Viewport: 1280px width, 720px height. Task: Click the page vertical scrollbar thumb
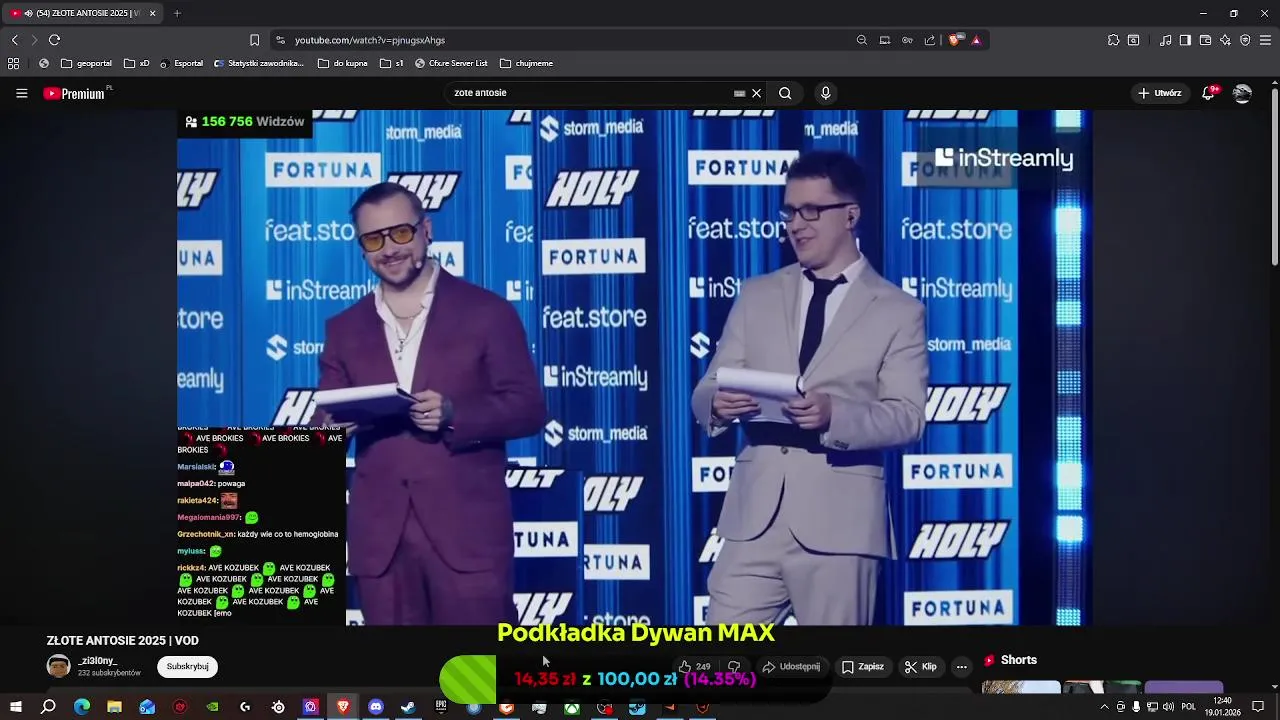click(x=1274, y=175)
